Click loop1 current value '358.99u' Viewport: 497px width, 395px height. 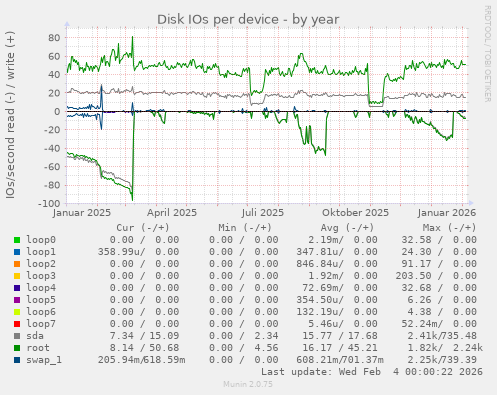click(120, 252)
